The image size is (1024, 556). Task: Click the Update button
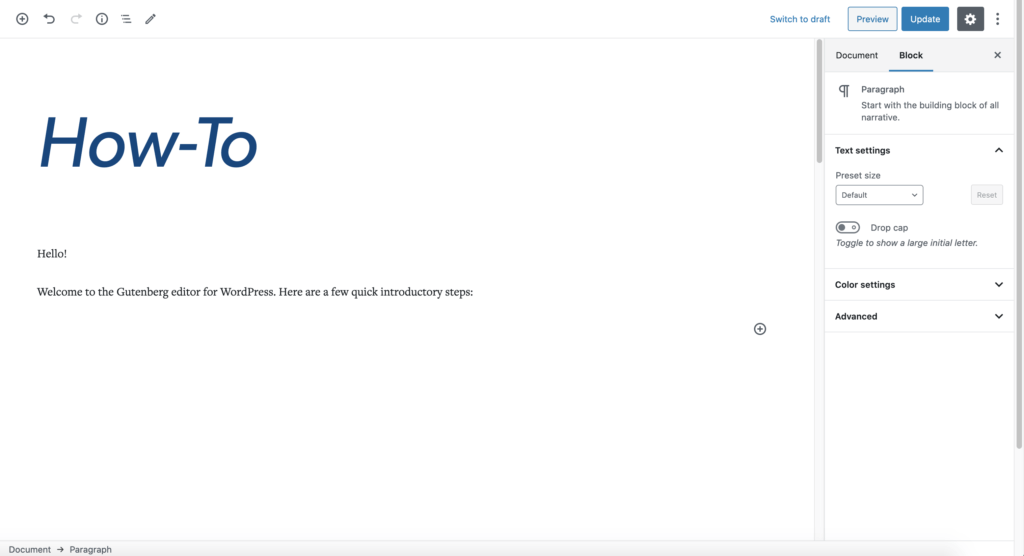click(x=925, y=19)
